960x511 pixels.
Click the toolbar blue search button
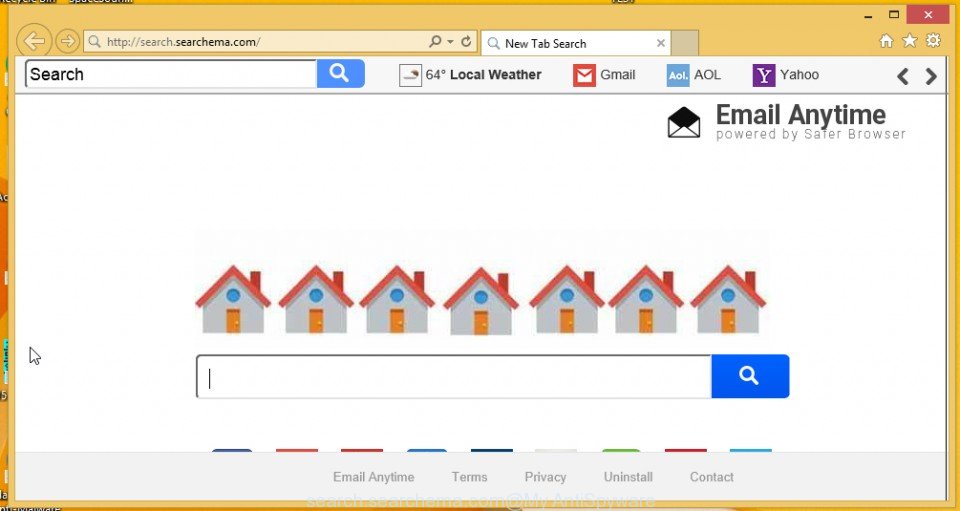tap(340, 74)
